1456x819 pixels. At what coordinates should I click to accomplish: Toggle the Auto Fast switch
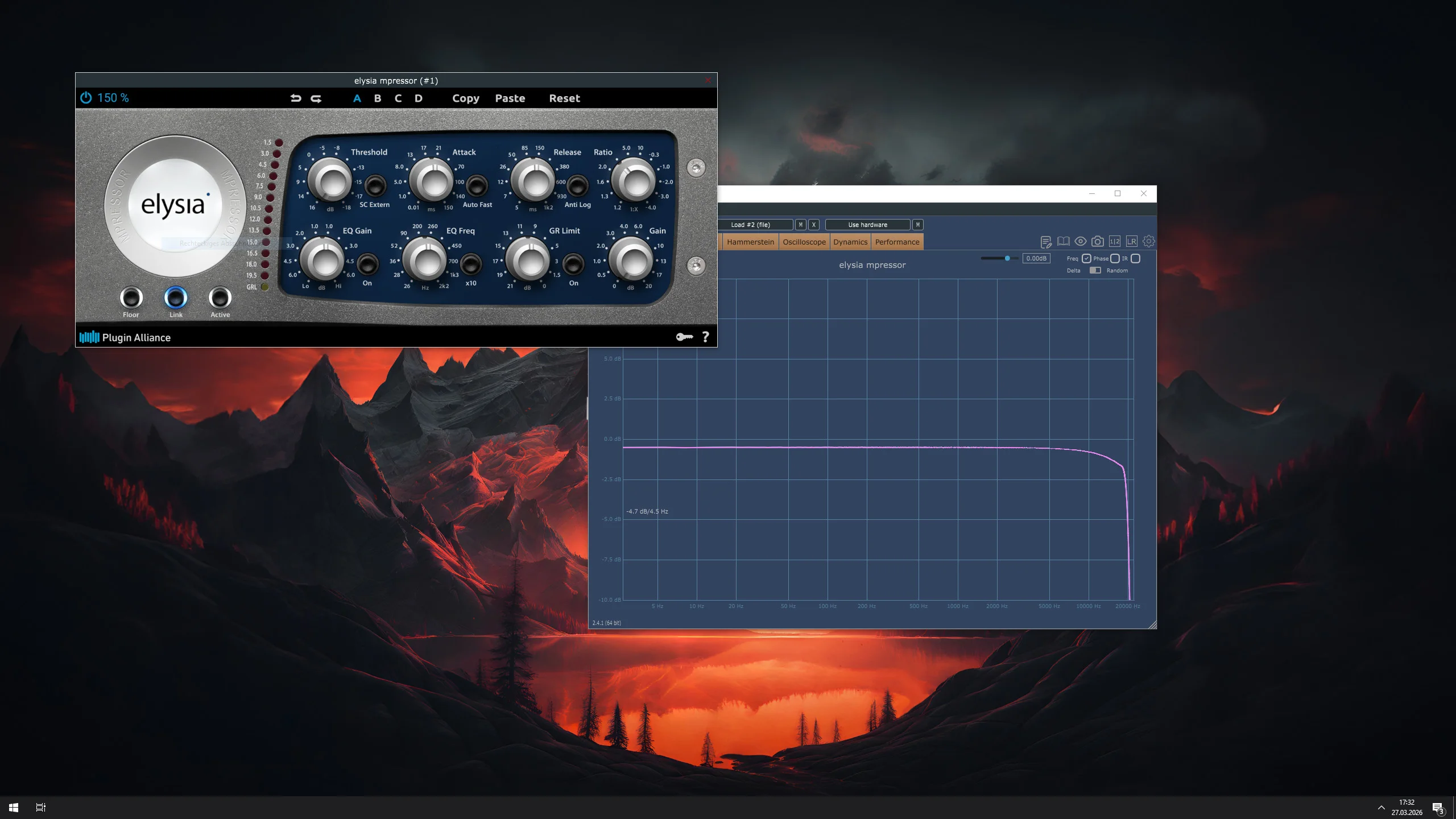point(477,185)
